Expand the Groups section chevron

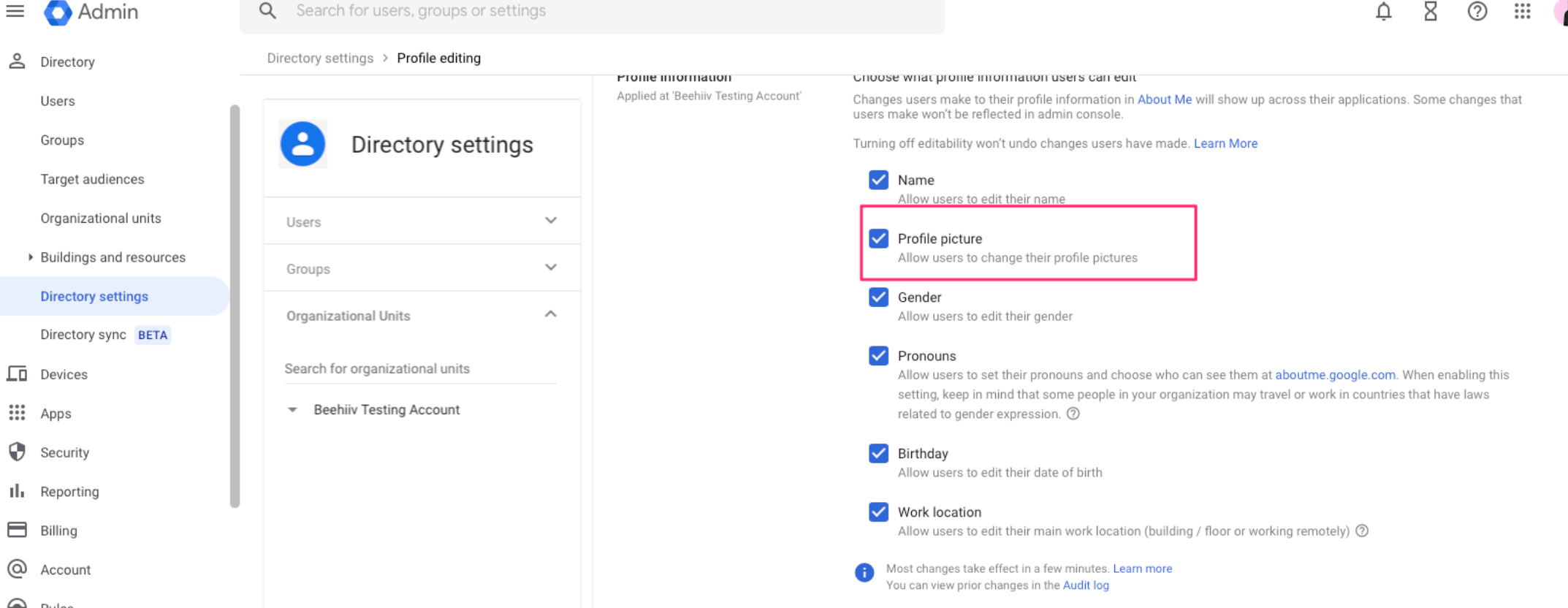pos(551,267)
